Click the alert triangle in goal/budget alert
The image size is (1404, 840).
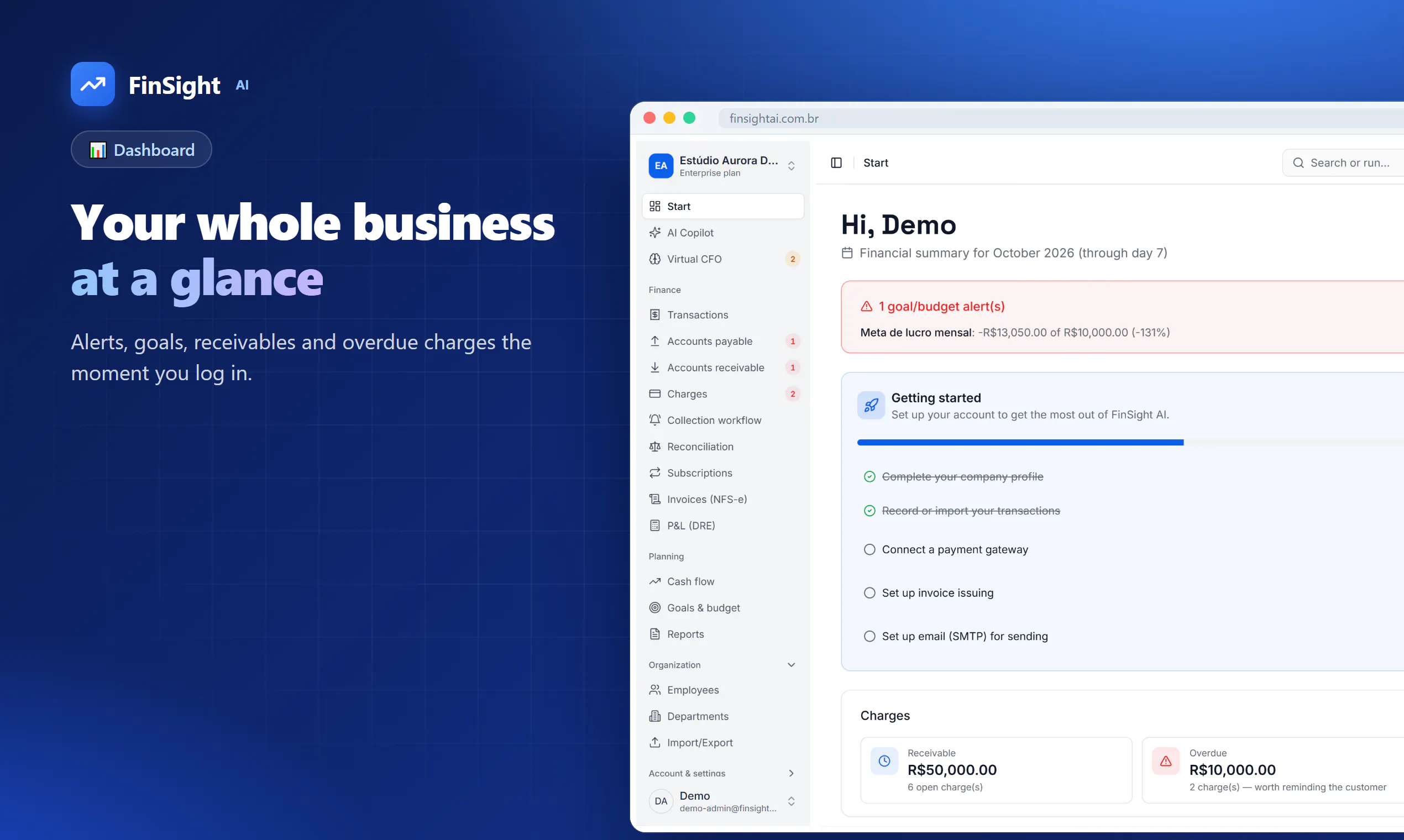pyautogui.click(x=867, y=306)
